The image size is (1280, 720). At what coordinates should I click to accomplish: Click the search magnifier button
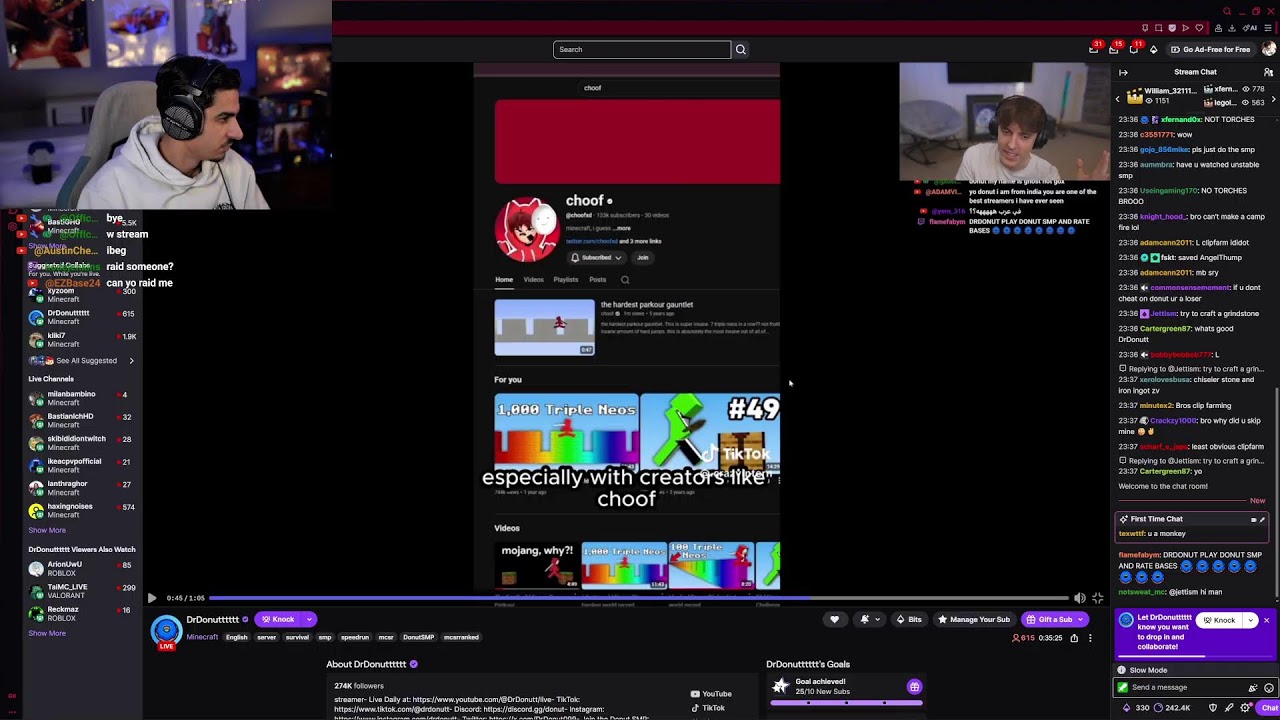(x=741, y=49)
